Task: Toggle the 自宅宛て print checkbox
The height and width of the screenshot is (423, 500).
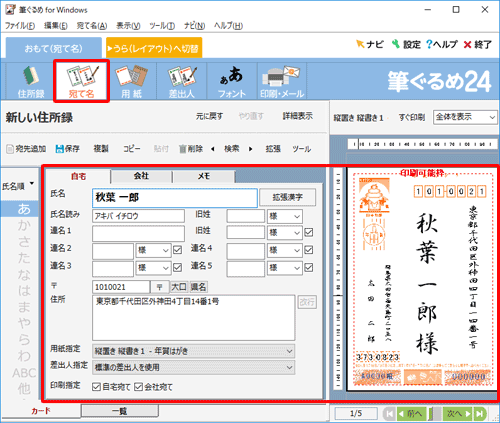Action: pyautogui.click(x=96, y=387)
